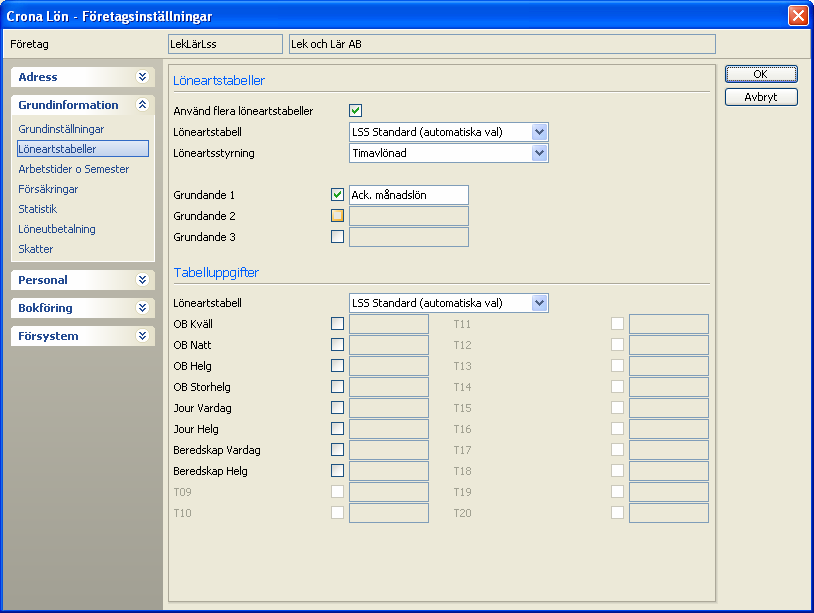Click the Avbryt button
The image size is (814, 613).
click(x=761, y=97)
